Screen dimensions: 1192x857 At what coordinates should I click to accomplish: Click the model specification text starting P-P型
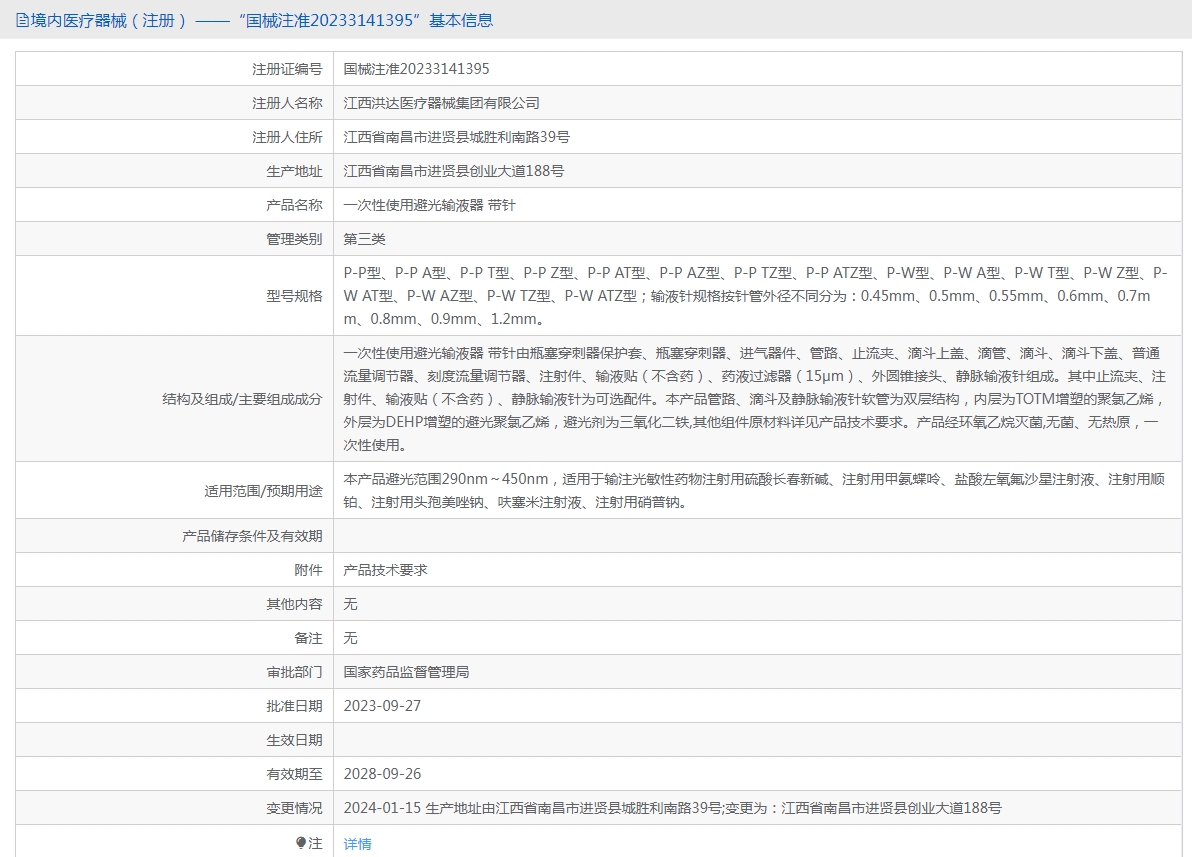[755, 296]
